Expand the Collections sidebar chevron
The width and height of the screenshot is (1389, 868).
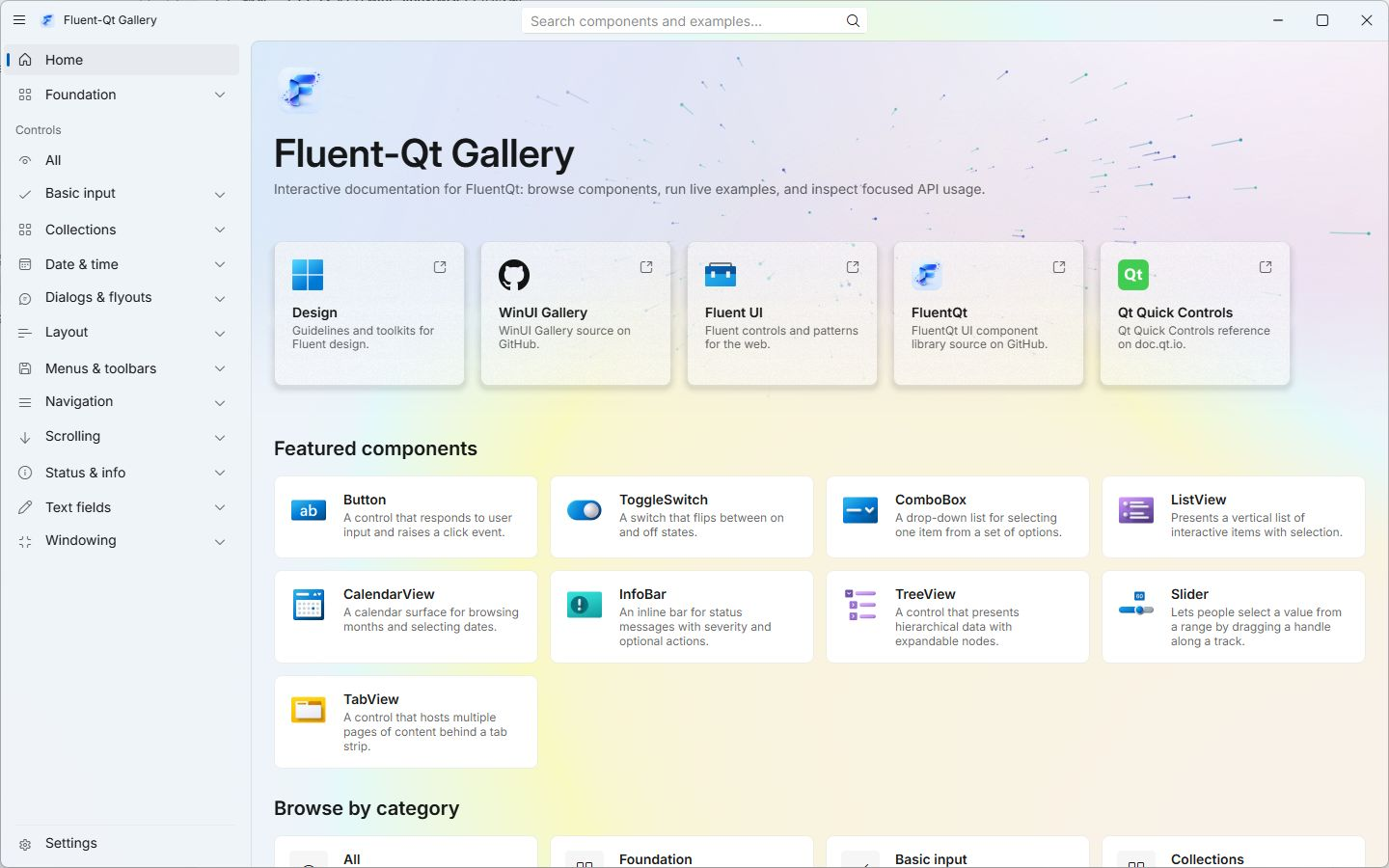tap(220, 230)
